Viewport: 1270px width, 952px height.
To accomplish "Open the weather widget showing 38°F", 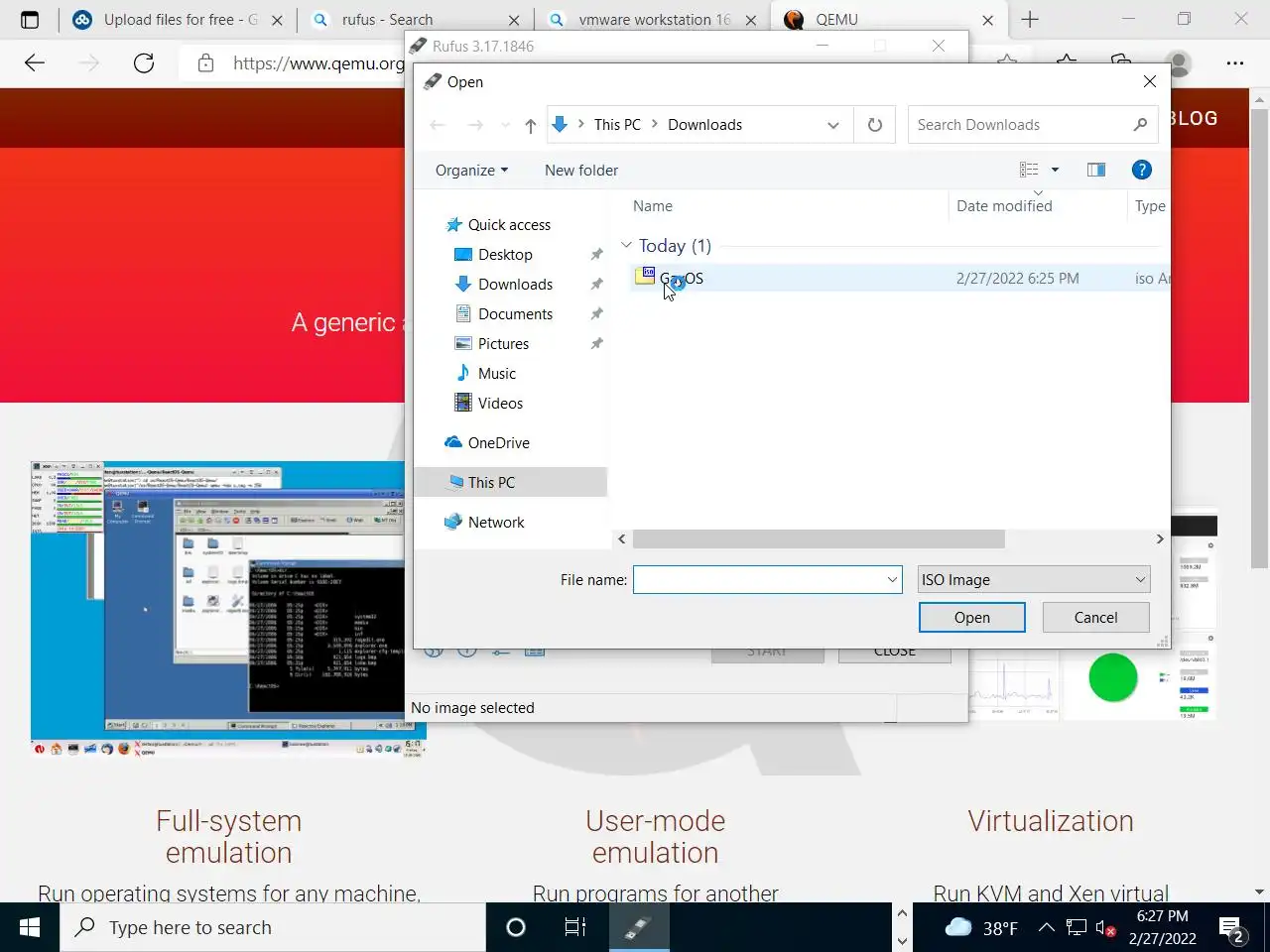I will point(980,928).
